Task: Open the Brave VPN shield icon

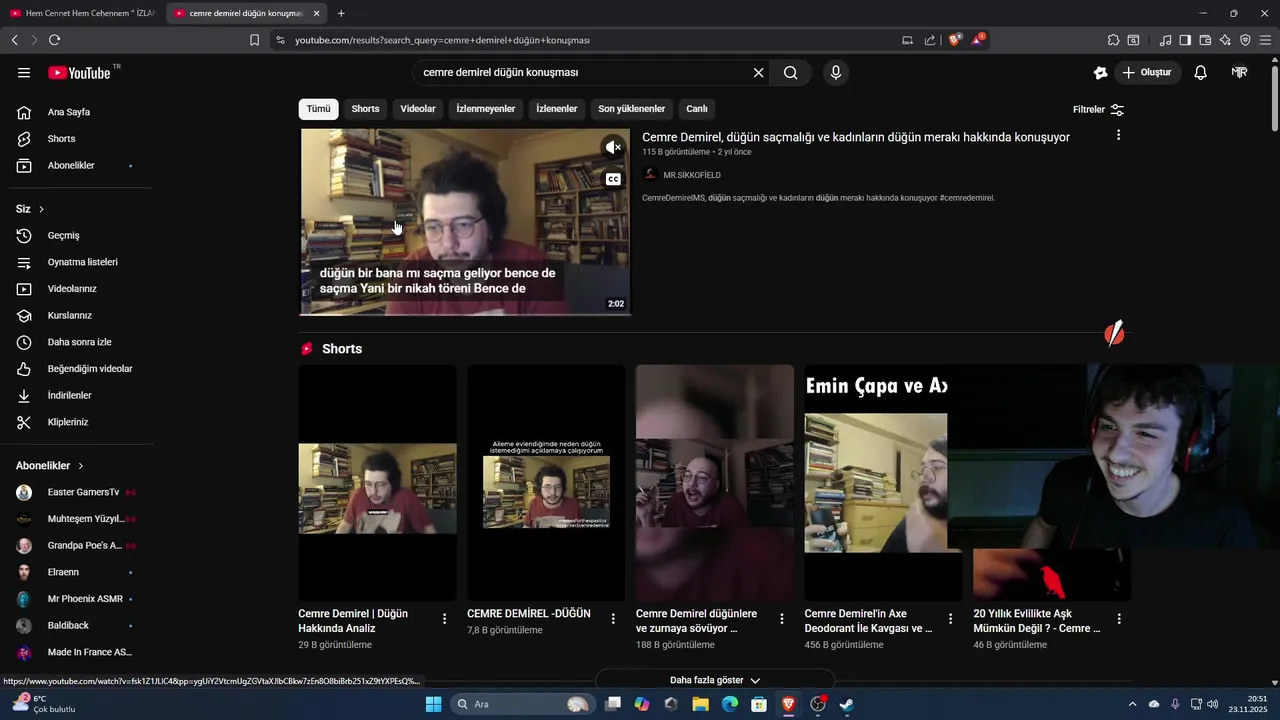Action: (x=1245, y=40)
